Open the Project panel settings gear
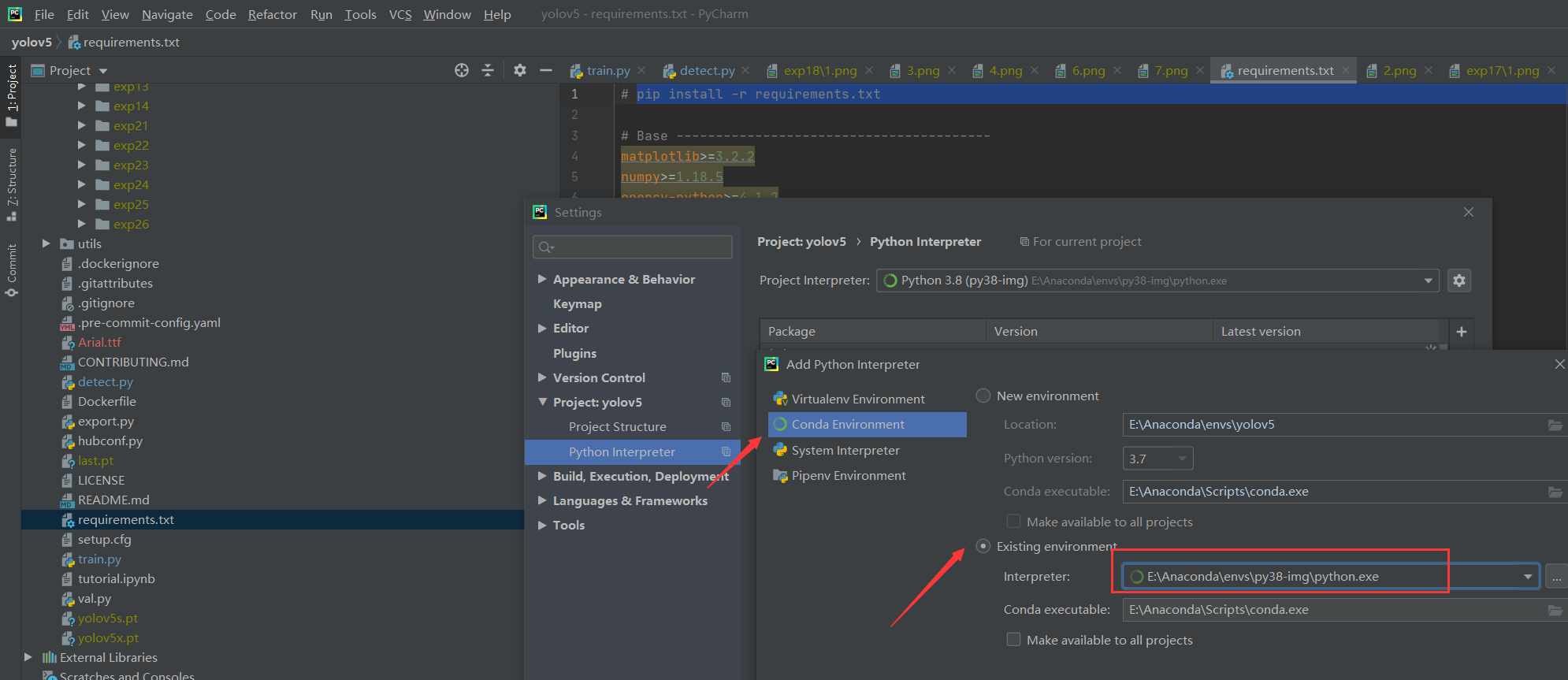The height and width of the screenshot is (680, 1568). [x=520, y=70]
